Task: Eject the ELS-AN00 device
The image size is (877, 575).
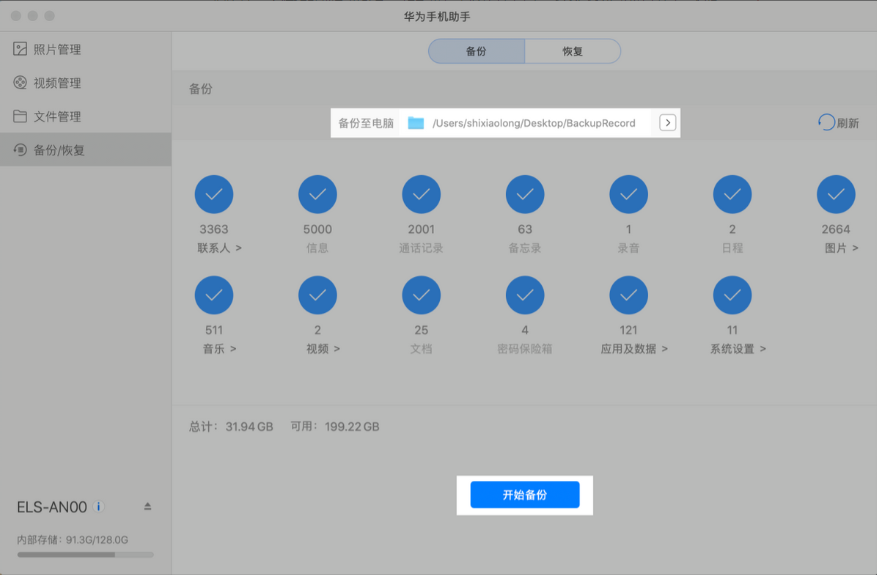Action: 148,506
